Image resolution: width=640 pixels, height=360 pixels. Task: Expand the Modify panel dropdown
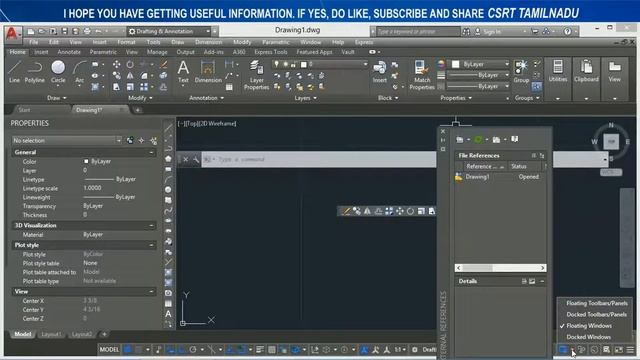coord(140,98)
